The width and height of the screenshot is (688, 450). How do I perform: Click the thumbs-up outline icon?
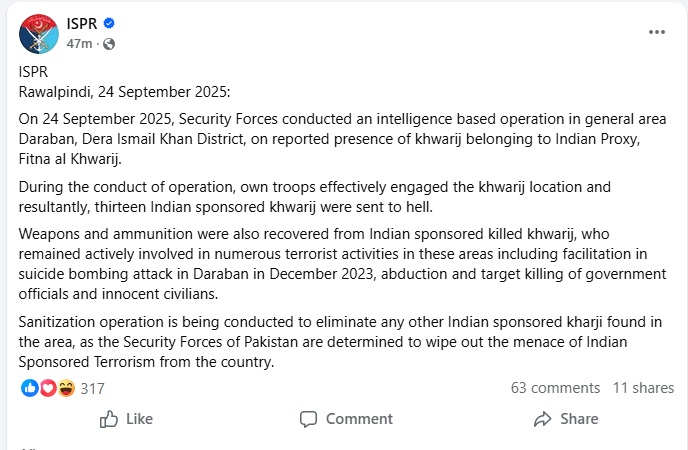[109, 419]
